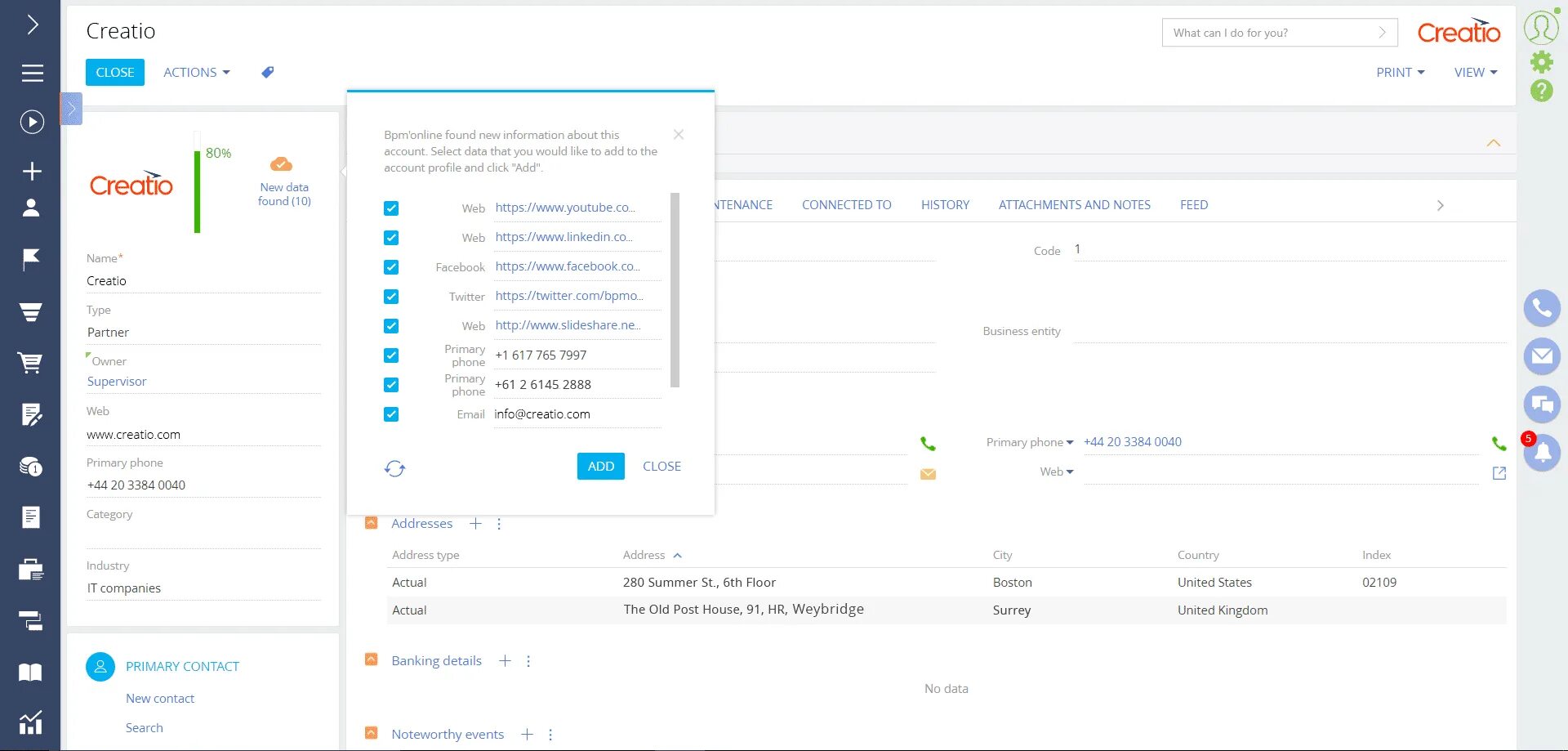Uncheck the Twitter link checkbox
The image size is (1568, 751).
click(x=391, y=297)
